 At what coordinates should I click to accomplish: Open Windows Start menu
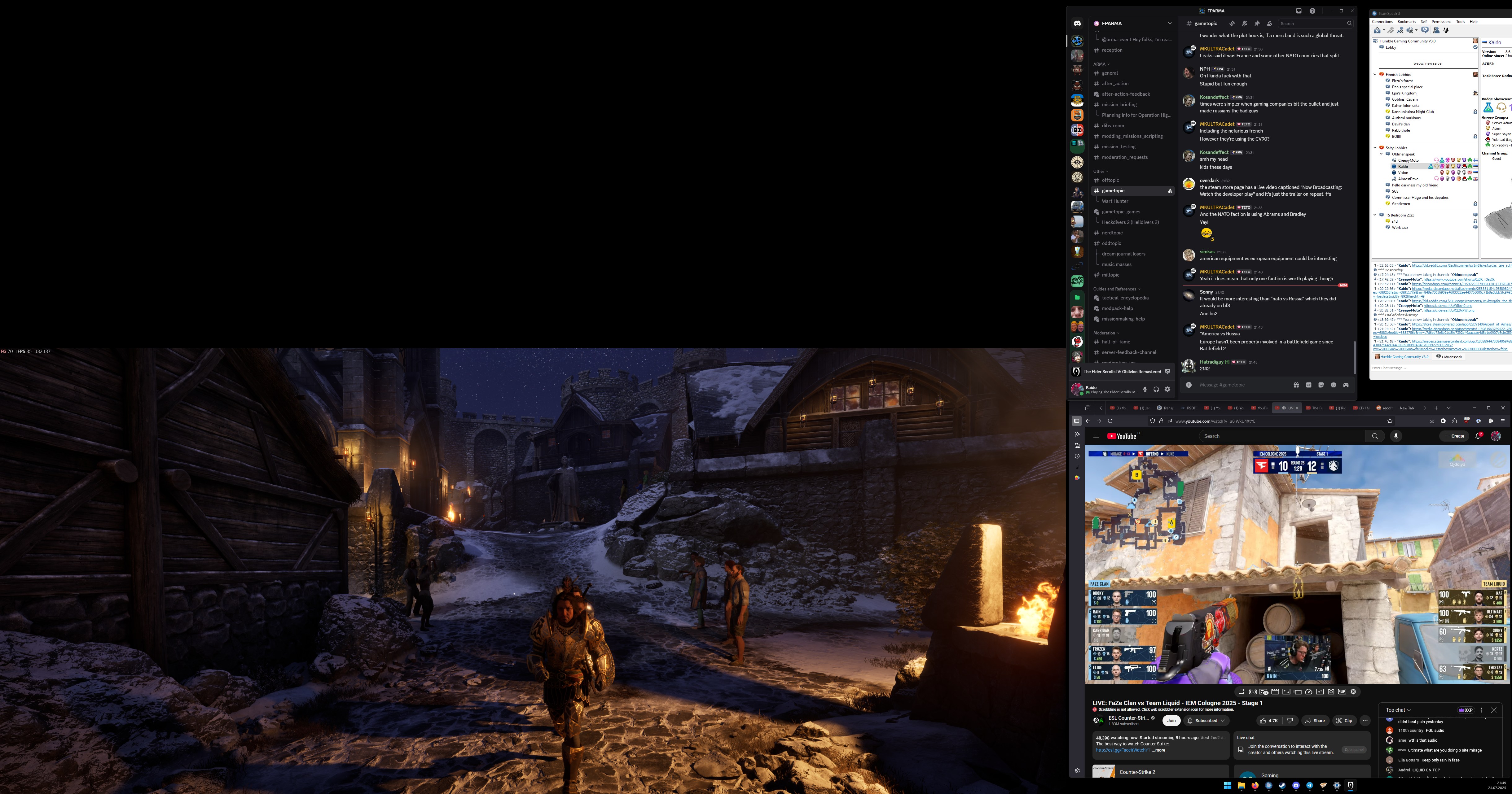(1227, 785)
